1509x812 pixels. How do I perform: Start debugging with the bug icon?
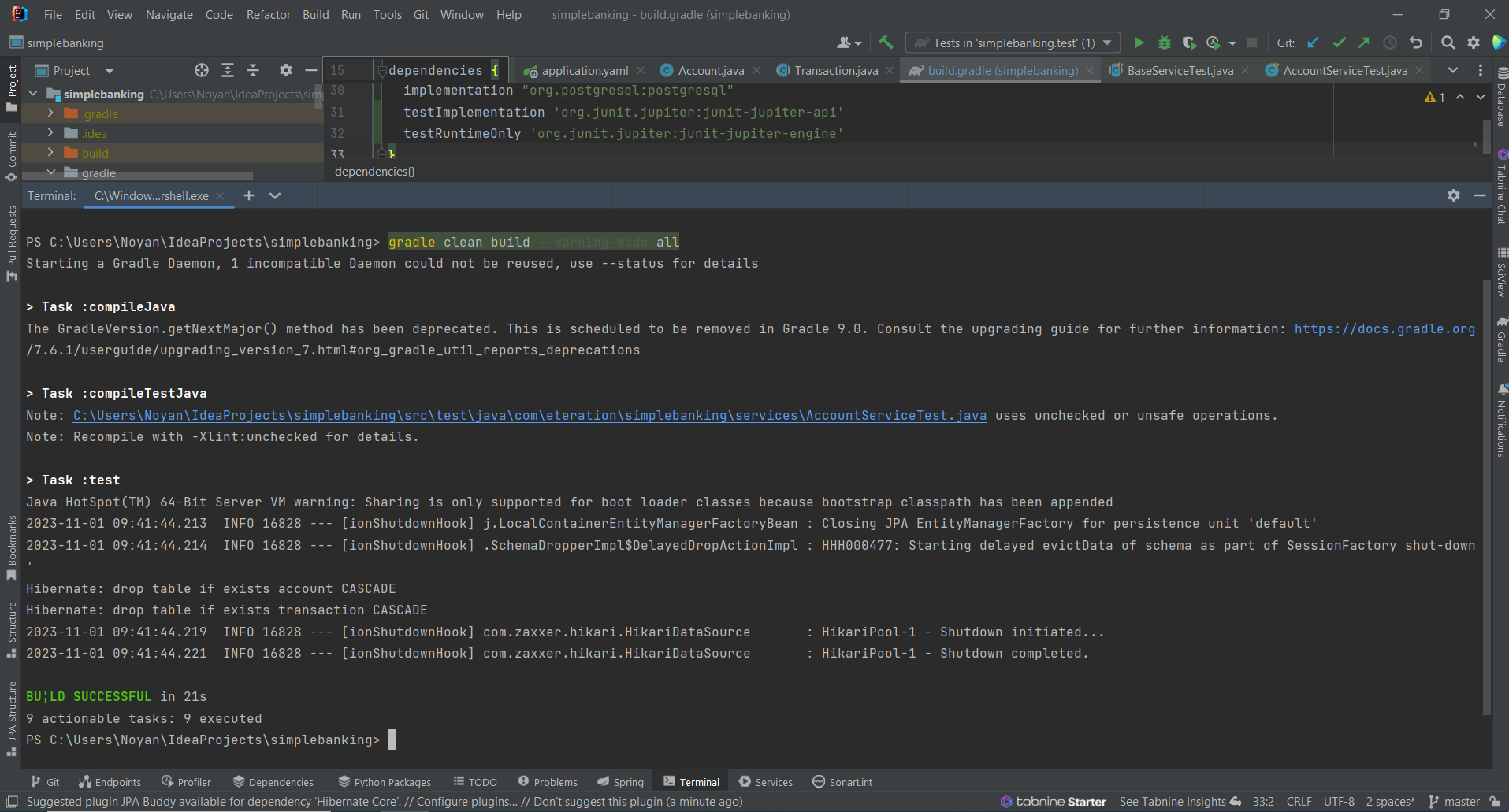1164,43
